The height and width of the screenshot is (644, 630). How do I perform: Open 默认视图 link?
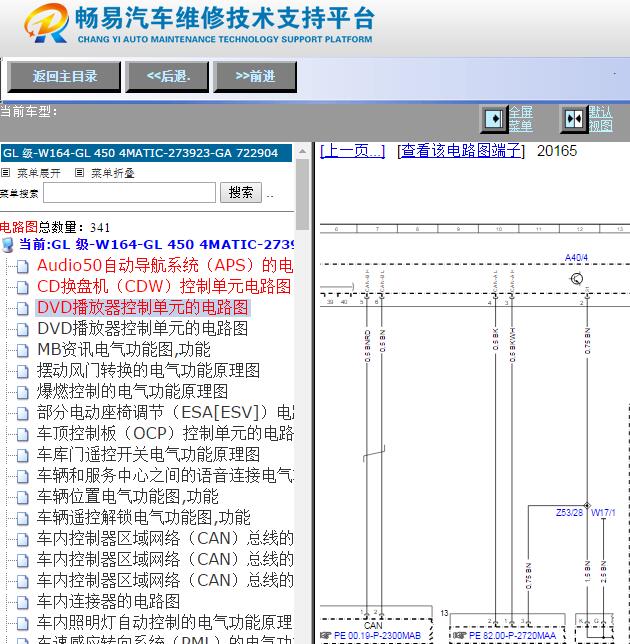tap(600, 119)
